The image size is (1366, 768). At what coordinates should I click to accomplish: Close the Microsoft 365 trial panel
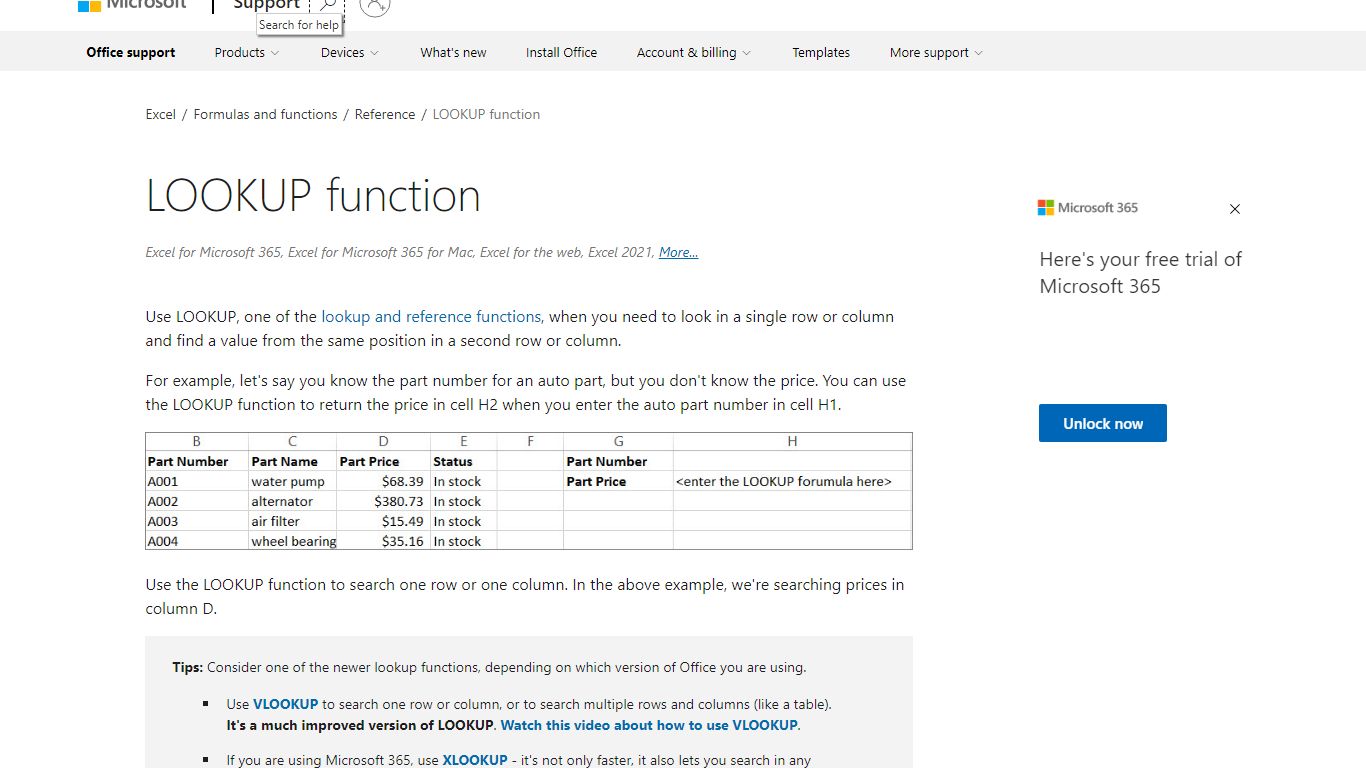pyautogui.click(x=1234, y=209)
